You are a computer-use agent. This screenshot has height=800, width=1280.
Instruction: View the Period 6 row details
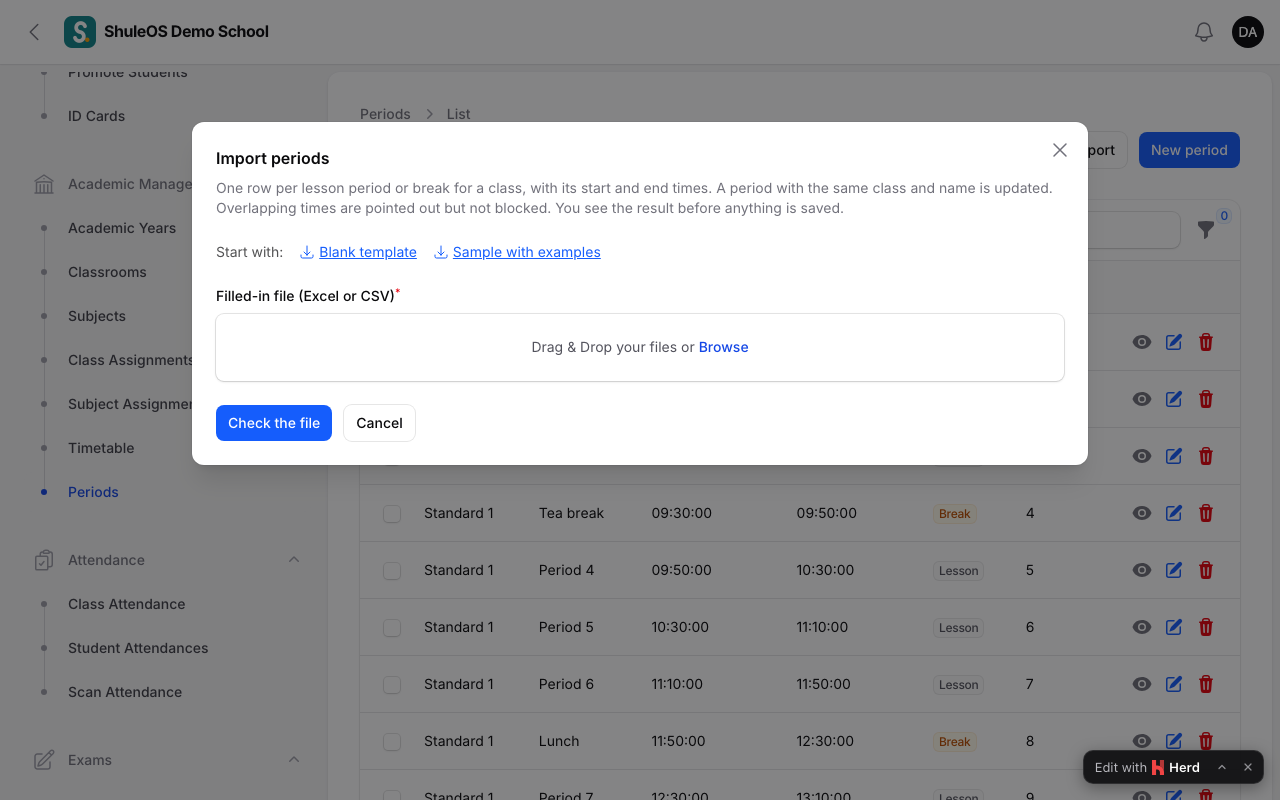tap(1141, 684)
